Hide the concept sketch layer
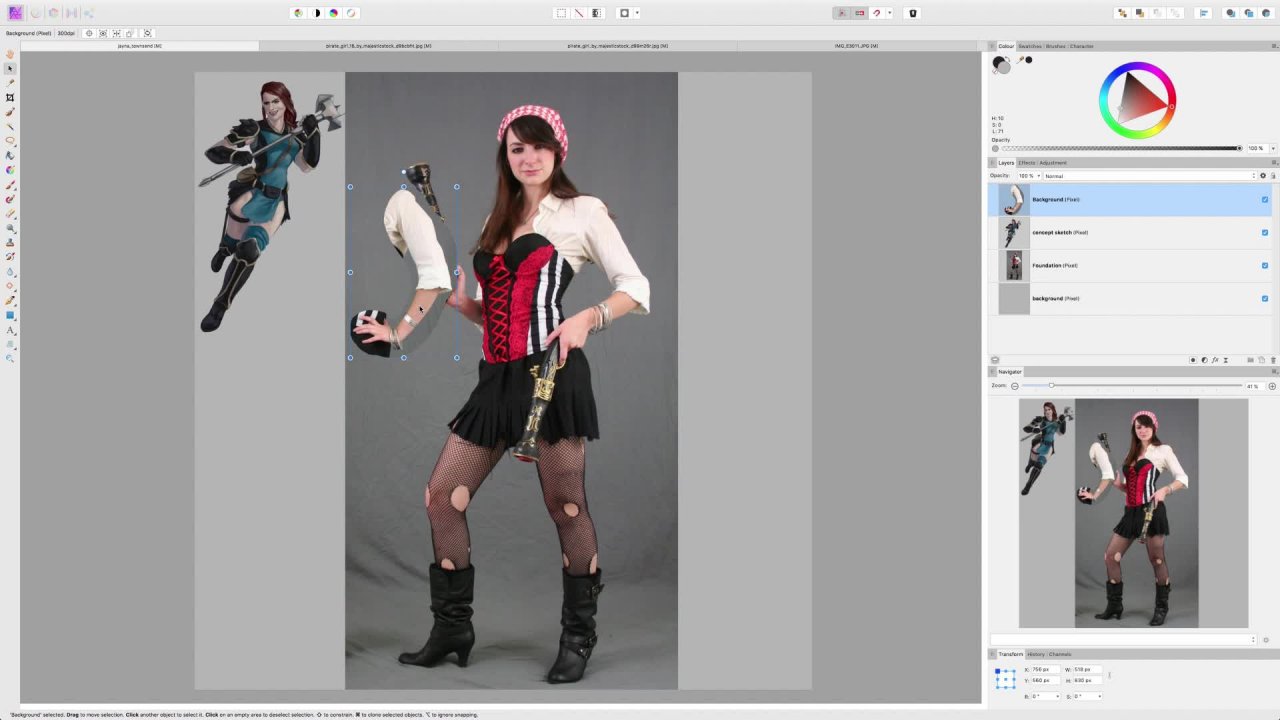Image resolution: width=1280 pixels, height=720 pixels. (1264, 232)
